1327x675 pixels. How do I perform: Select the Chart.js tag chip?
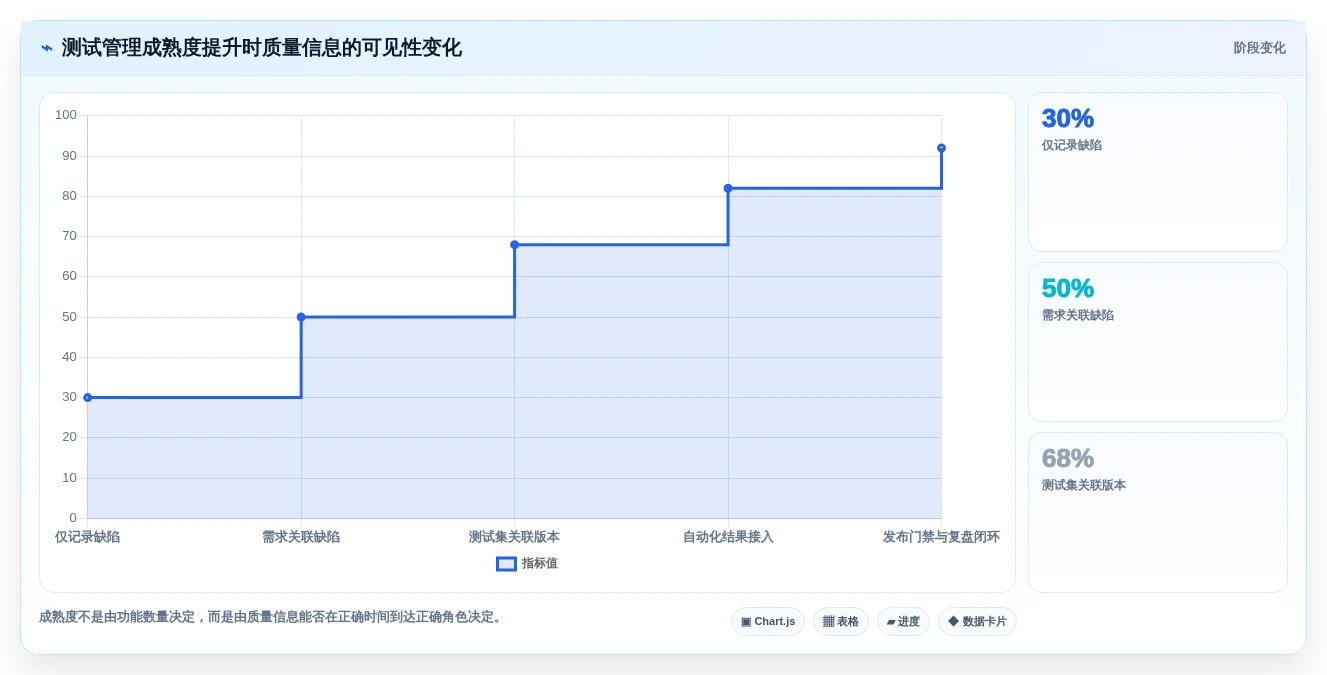(x=768, y=622)
